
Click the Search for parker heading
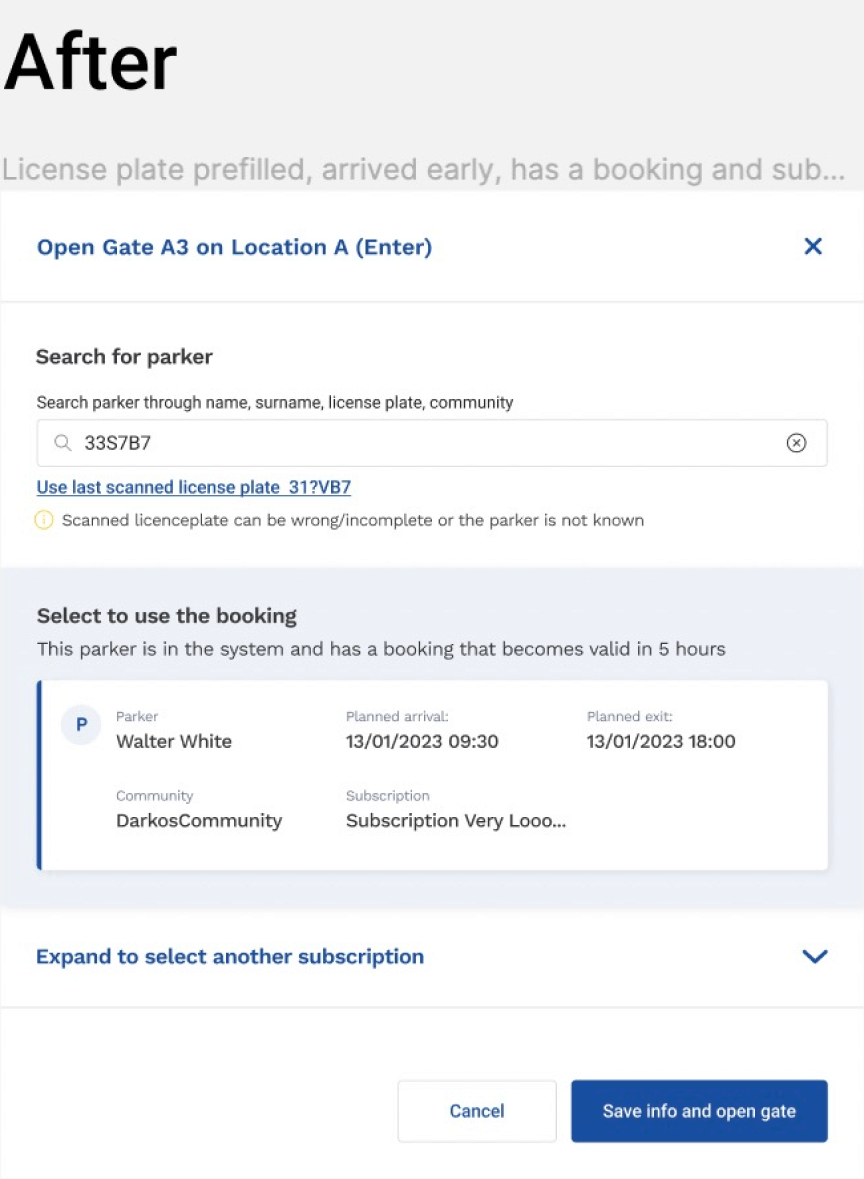pos(124,357)
